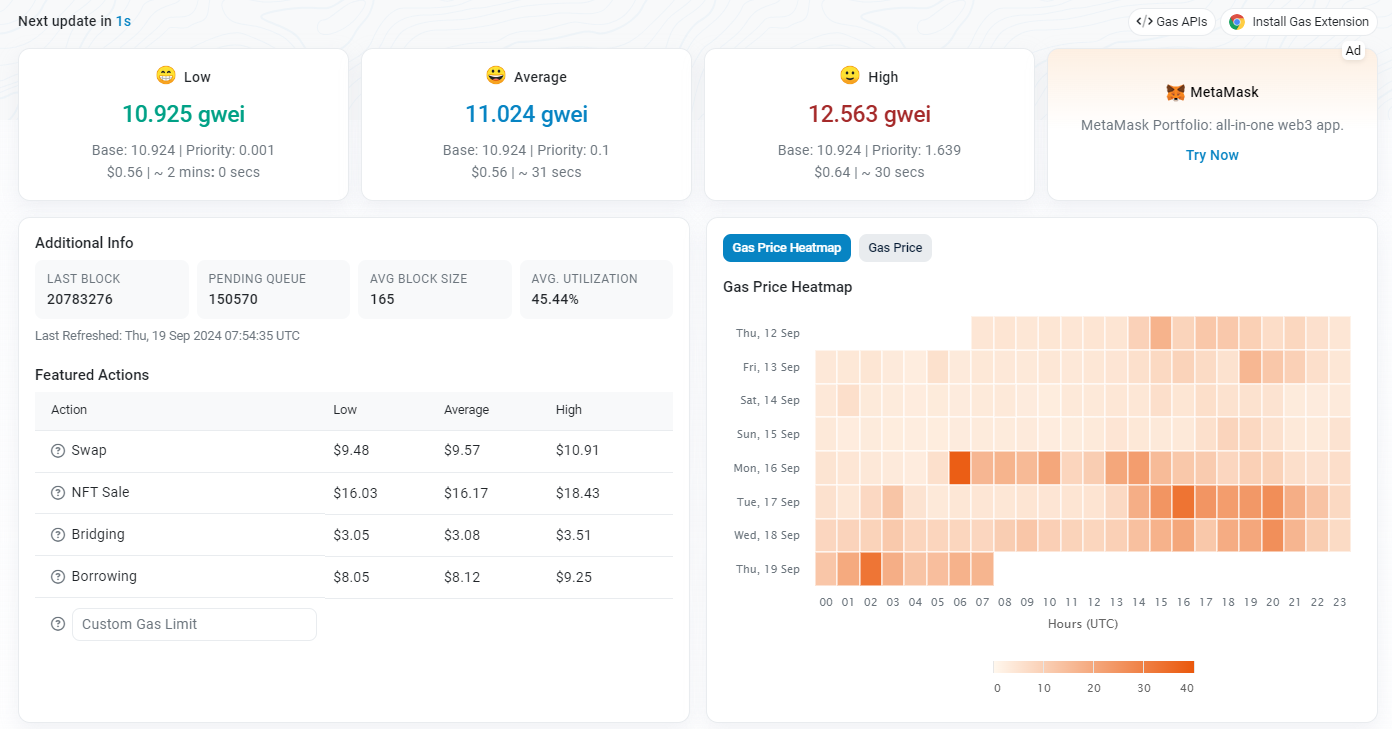Image resolution: width=1392 pixels, height=729 pixels.
Task: Click the Next update countdown text
Action: pyautogui.click(x=75, y=21)
